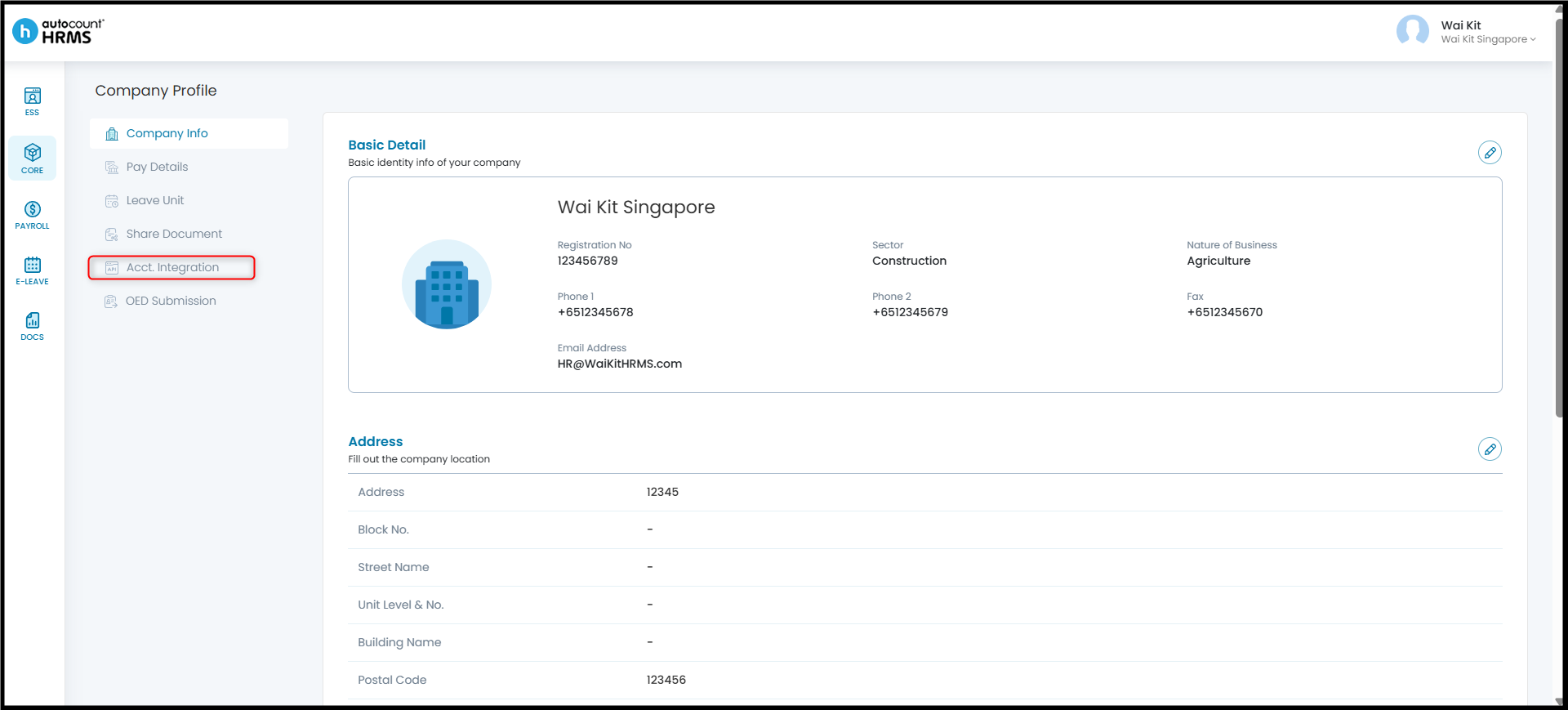Click the Wai Kit user name
The image size is (1568, 710).
pyautogui.click(x=1461, y=25)
